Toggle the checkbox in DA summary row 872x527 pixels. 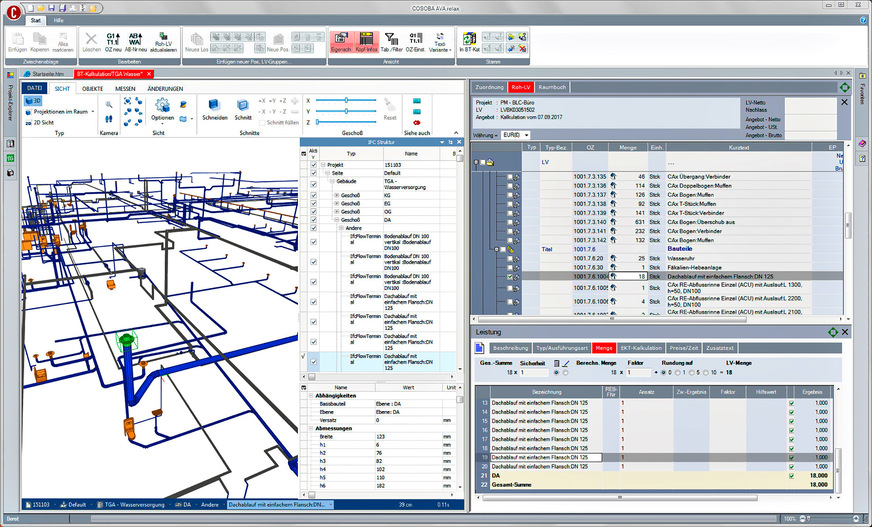click(x=791, y=475)
